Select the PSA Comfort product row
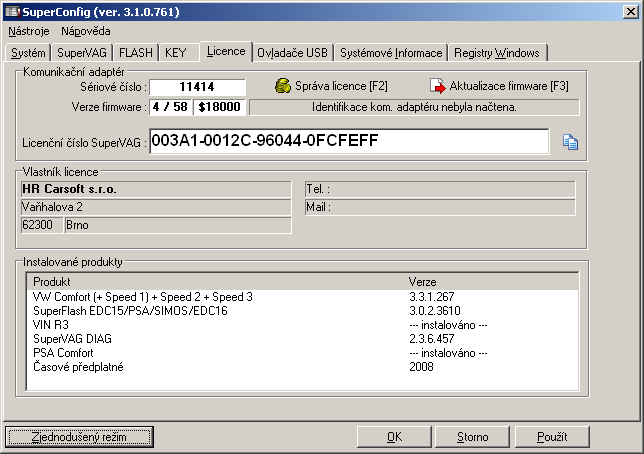 (x=302, y=353)
